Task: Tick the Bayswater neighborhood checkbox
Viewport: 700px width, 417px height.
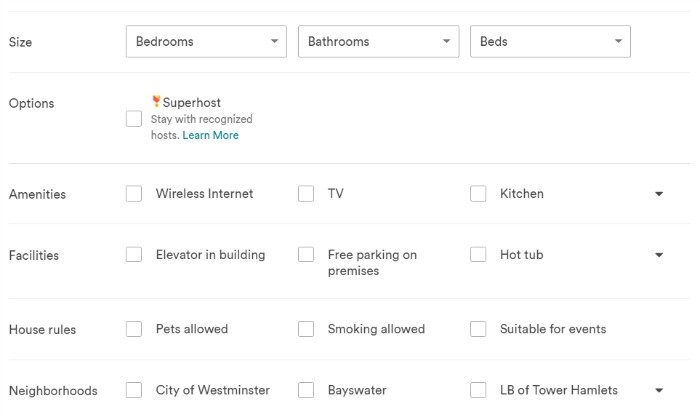Action: click(306, 390)
